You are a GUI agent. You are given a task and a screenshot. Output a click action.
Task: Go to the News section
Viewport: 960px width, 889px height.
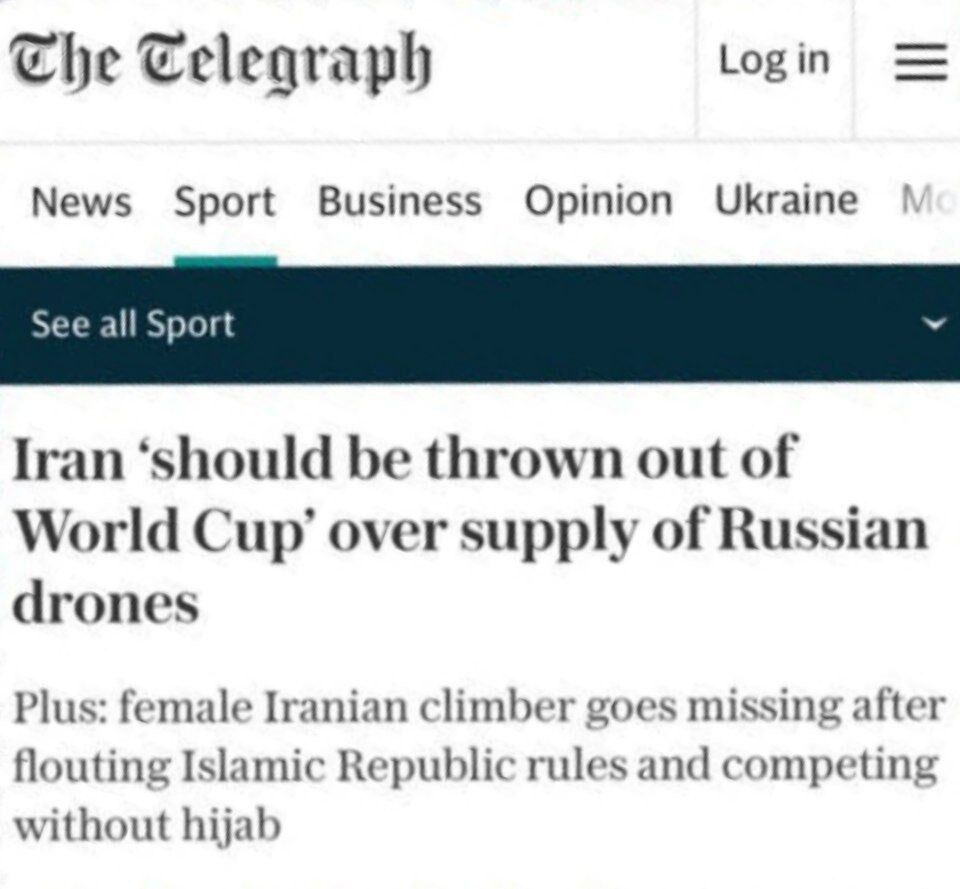pyautogui.click(x=81, y=203)
